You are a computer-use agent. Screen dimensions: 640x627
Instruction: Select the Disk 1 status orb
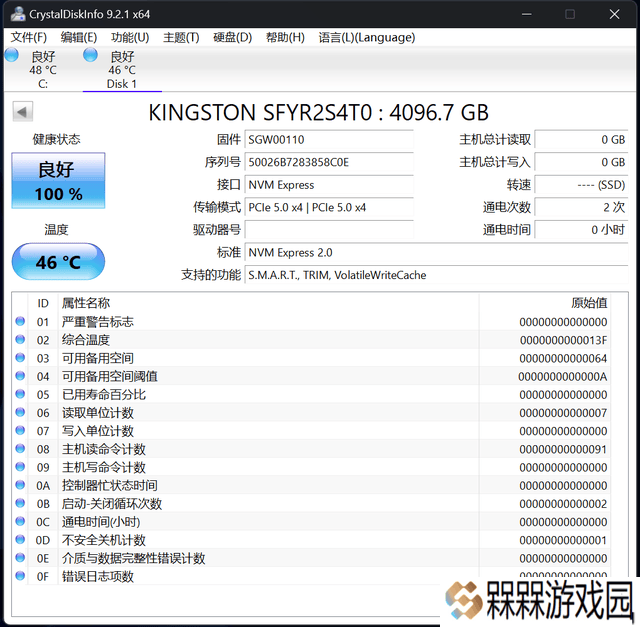point(90,55)
